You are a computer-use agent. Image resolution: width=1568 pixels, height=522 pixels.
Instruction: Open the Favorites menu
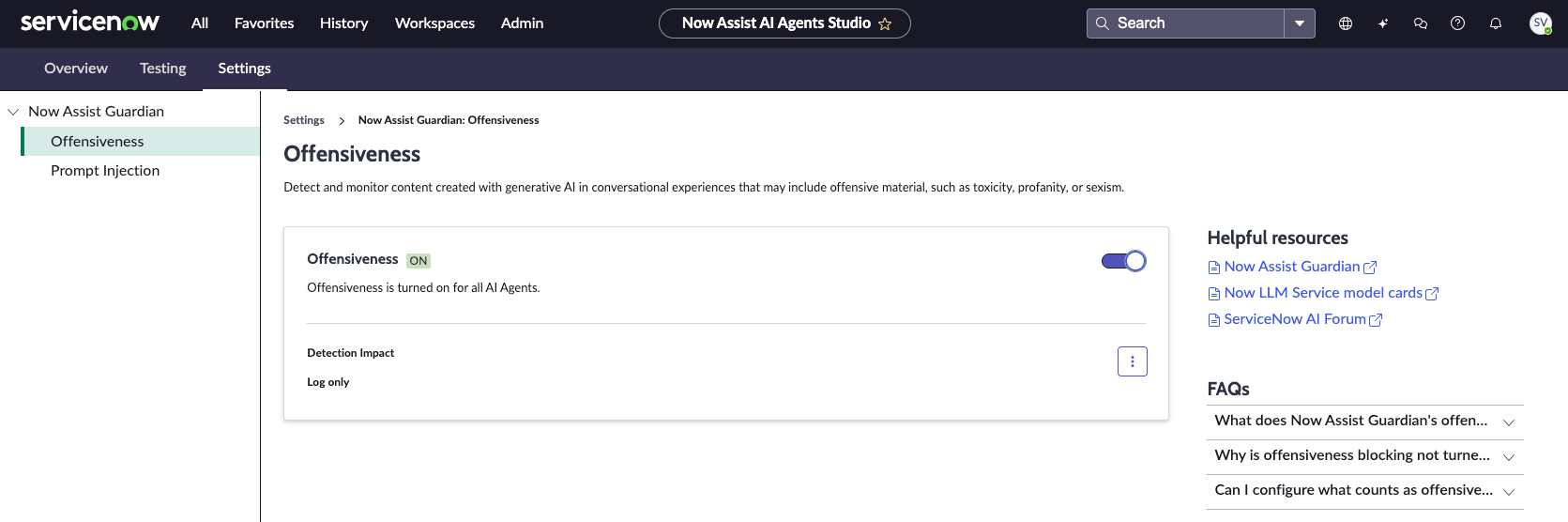[264, 23]
